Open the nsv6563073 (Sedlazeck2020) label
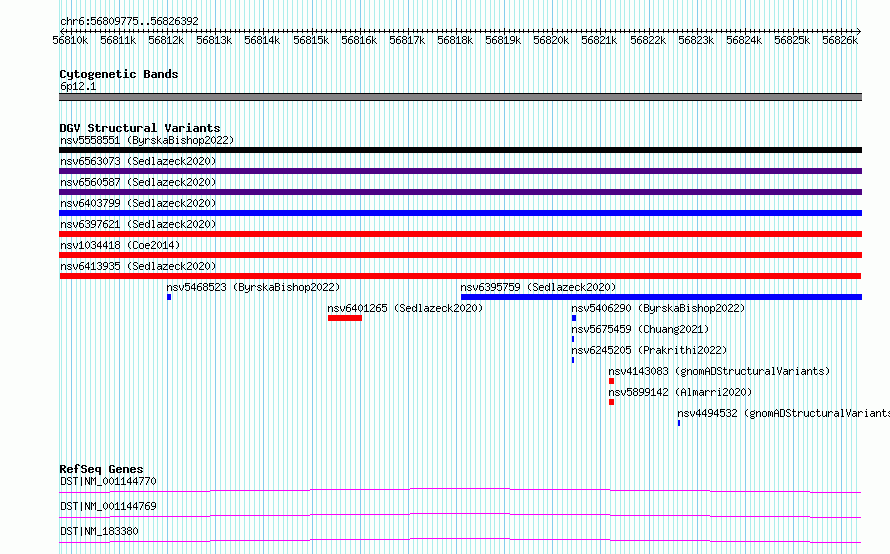The height and width of the screenshot is (554, 890). pos(138,161)
